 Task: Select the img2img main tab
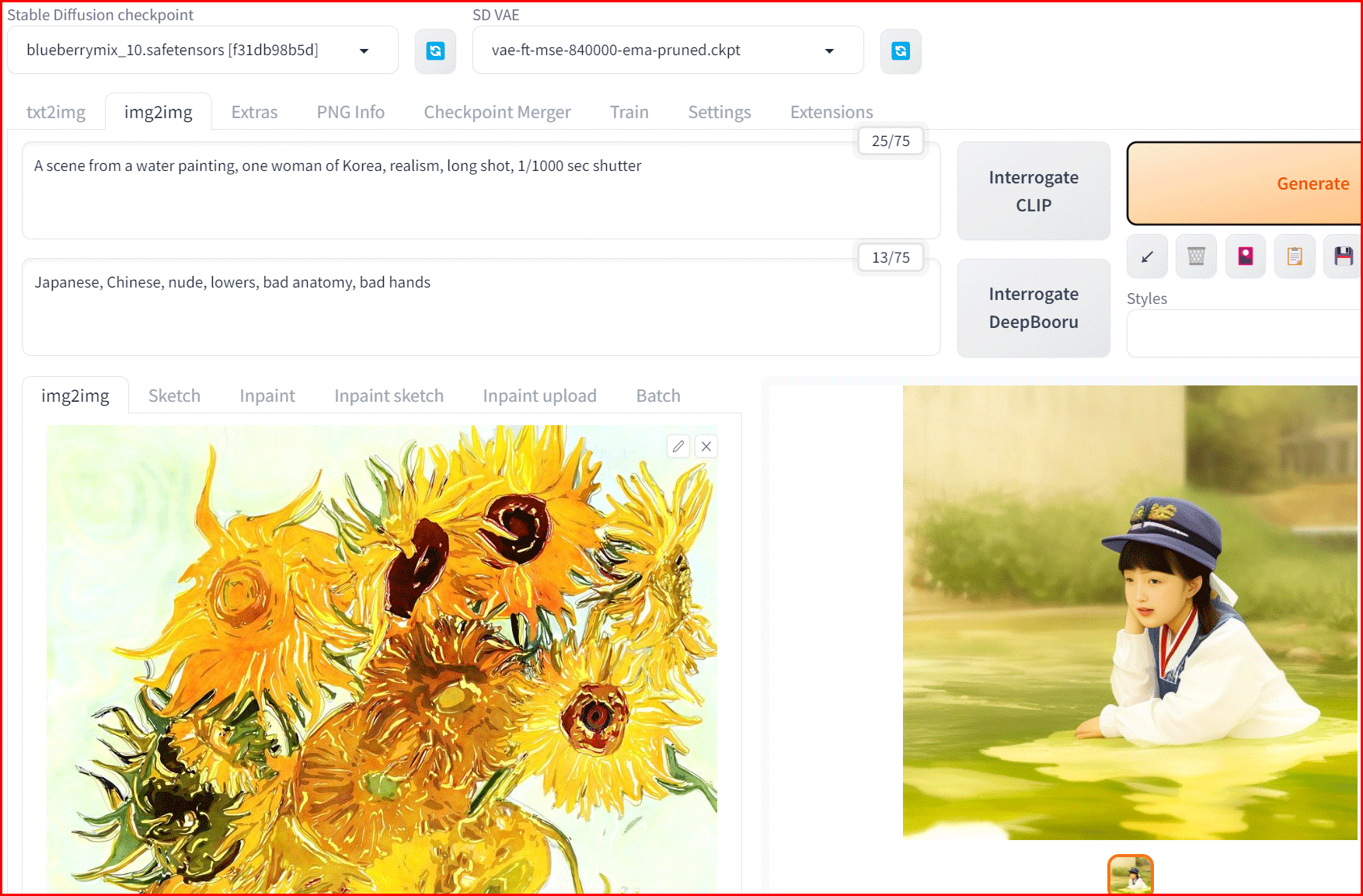[159, 112]
